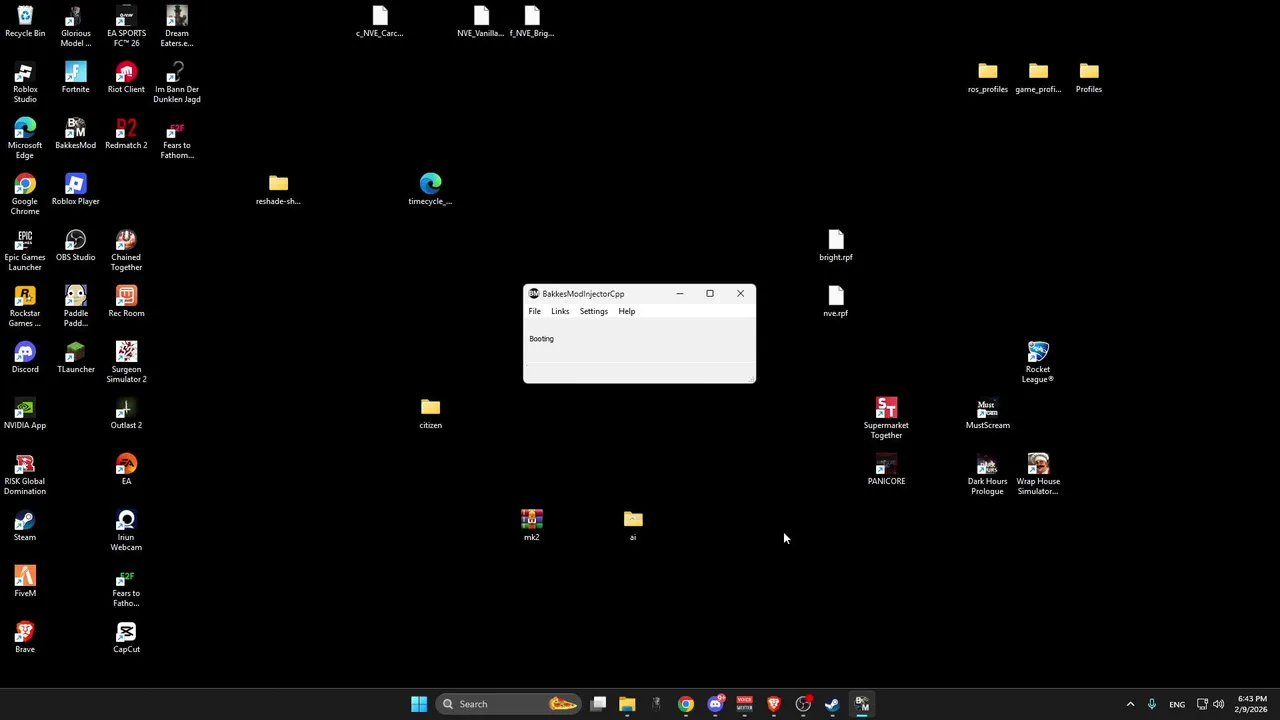Select the Brave desktop icon
Image resolution: width=1280 pixels, height=720 pixels.
[25, 638]
